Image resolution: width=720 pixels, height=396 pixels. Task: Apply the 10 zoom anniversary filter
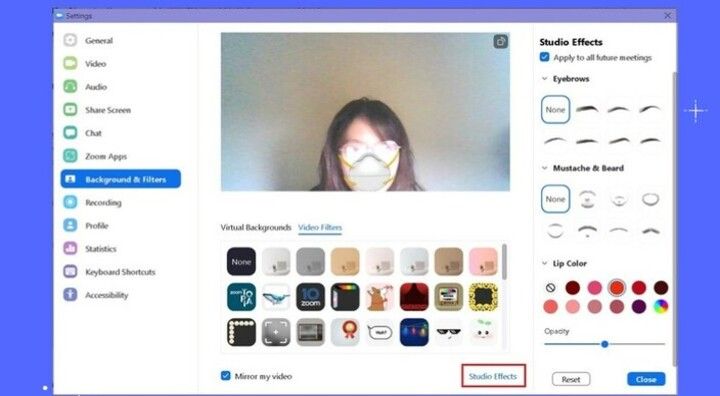[x=310, y=297]
